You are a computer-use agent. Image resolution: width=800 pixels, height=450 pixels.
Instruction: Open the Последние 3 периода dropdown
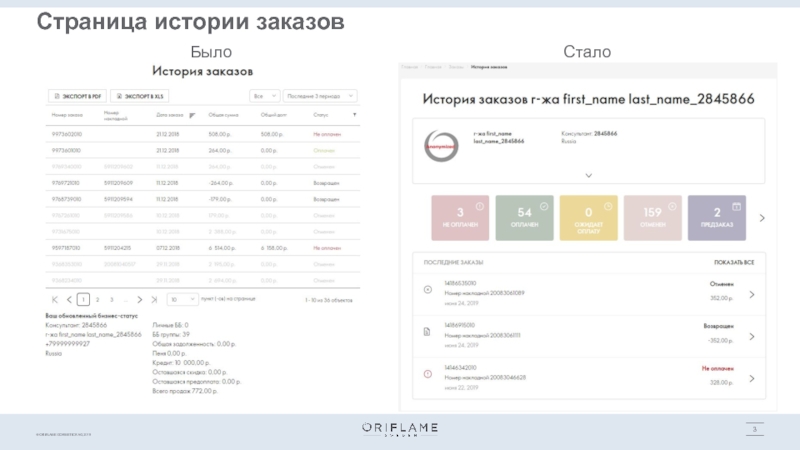coord(320,96)
